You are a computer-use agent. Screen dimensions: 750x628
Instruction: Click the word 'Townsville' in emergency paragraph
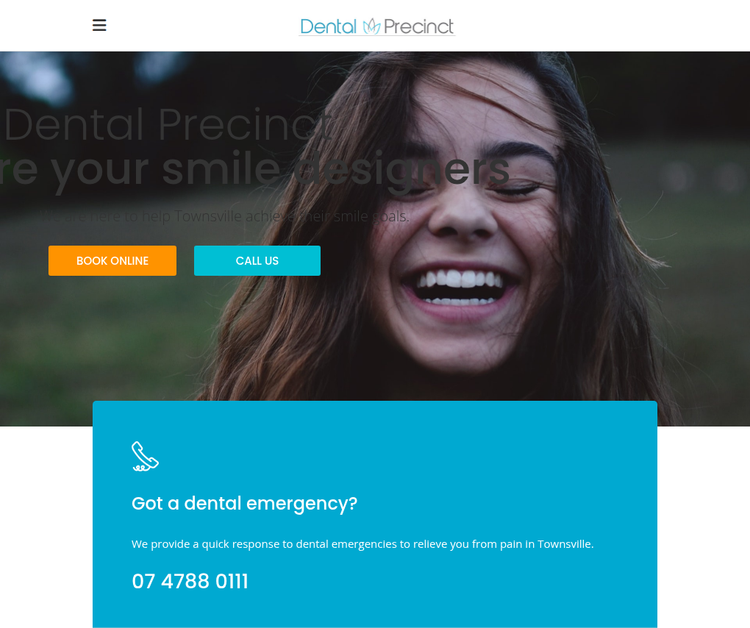(565, 544)
